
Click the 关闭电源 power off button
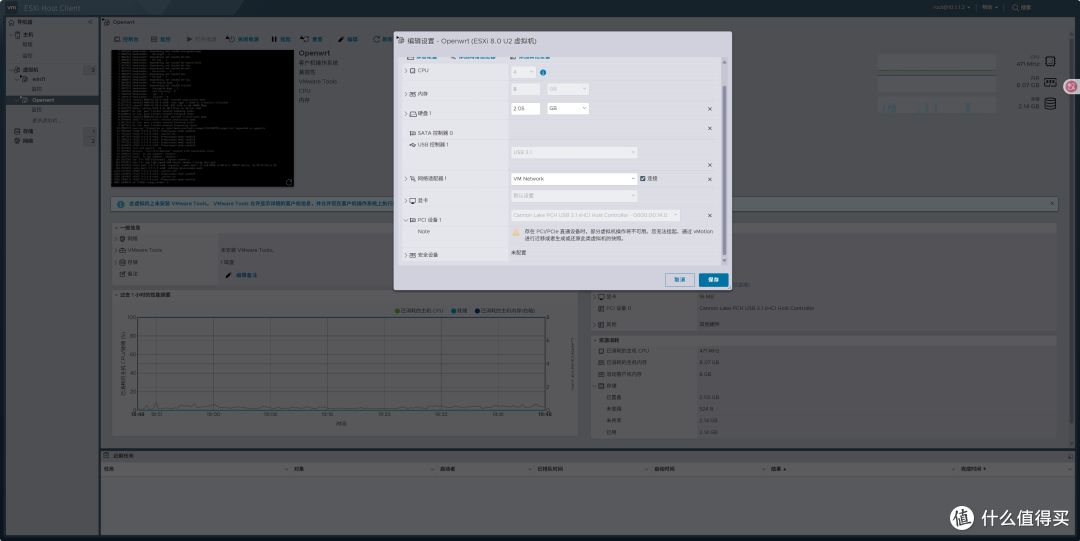click(242, 39)
